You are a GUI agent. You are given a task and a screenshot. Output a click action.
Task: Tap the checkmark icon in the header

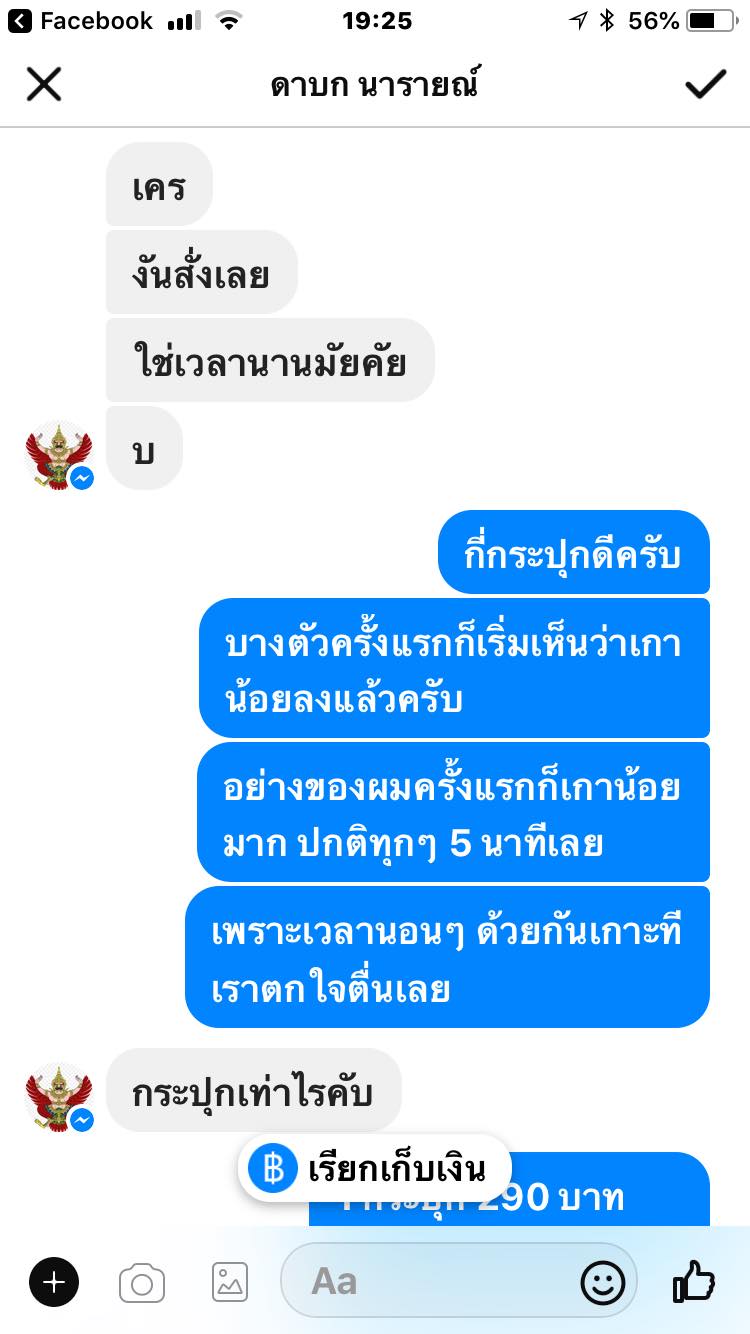[x=705, y=85]
